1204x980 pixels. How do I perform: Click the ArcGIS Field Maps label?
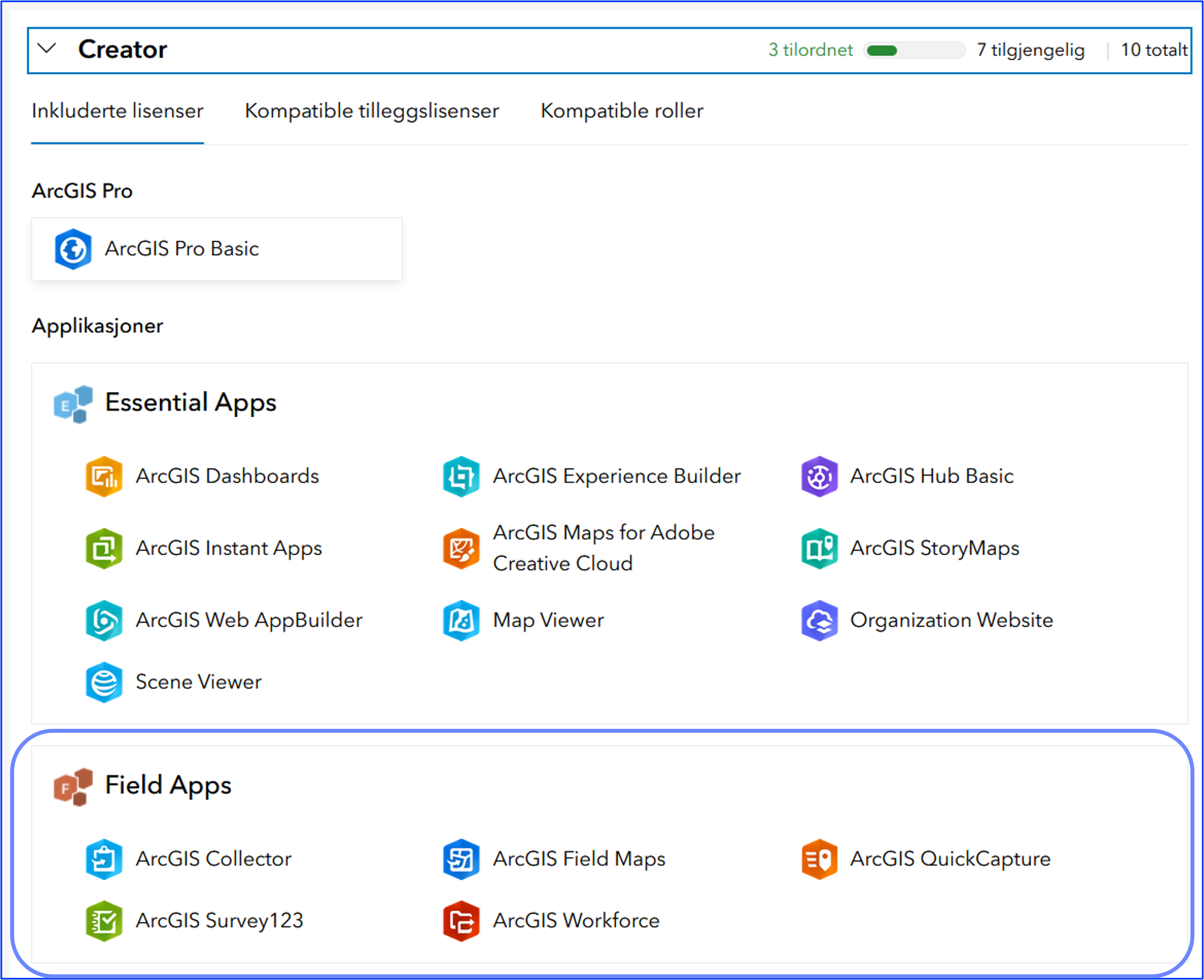click(579, 859)
